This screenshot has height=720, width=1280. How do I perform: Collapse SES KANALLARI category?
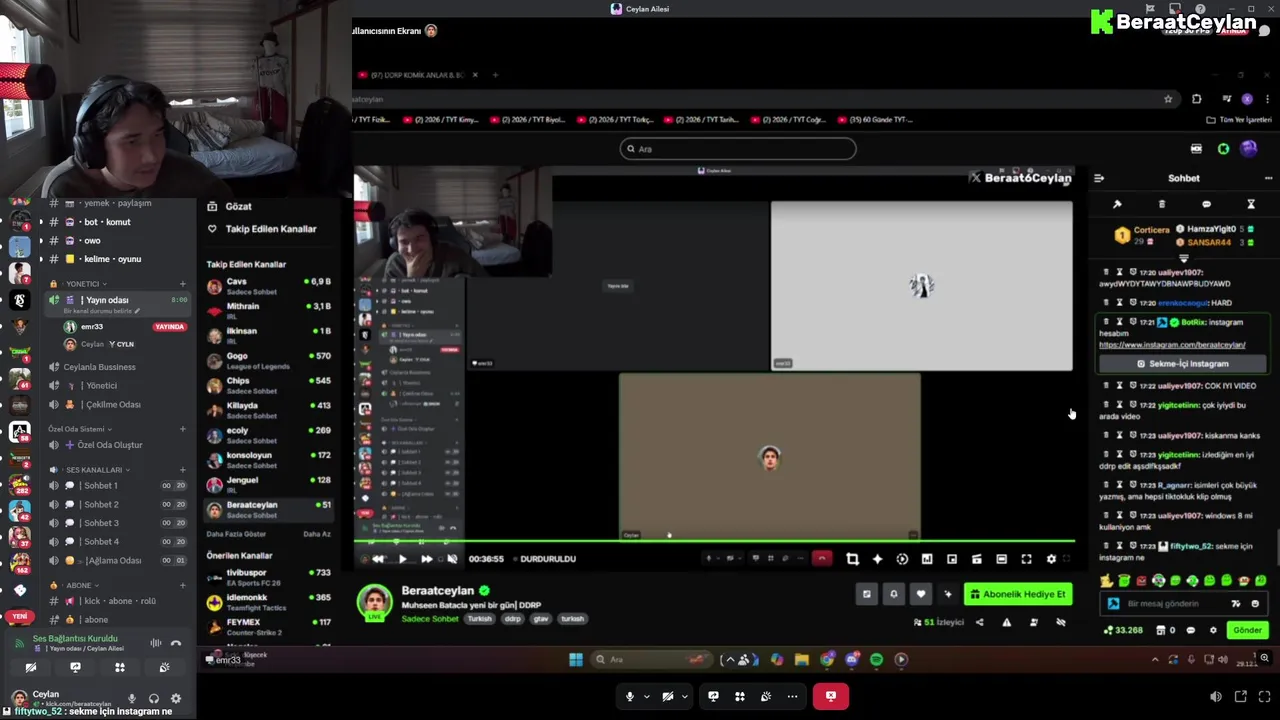click(90, 470)
